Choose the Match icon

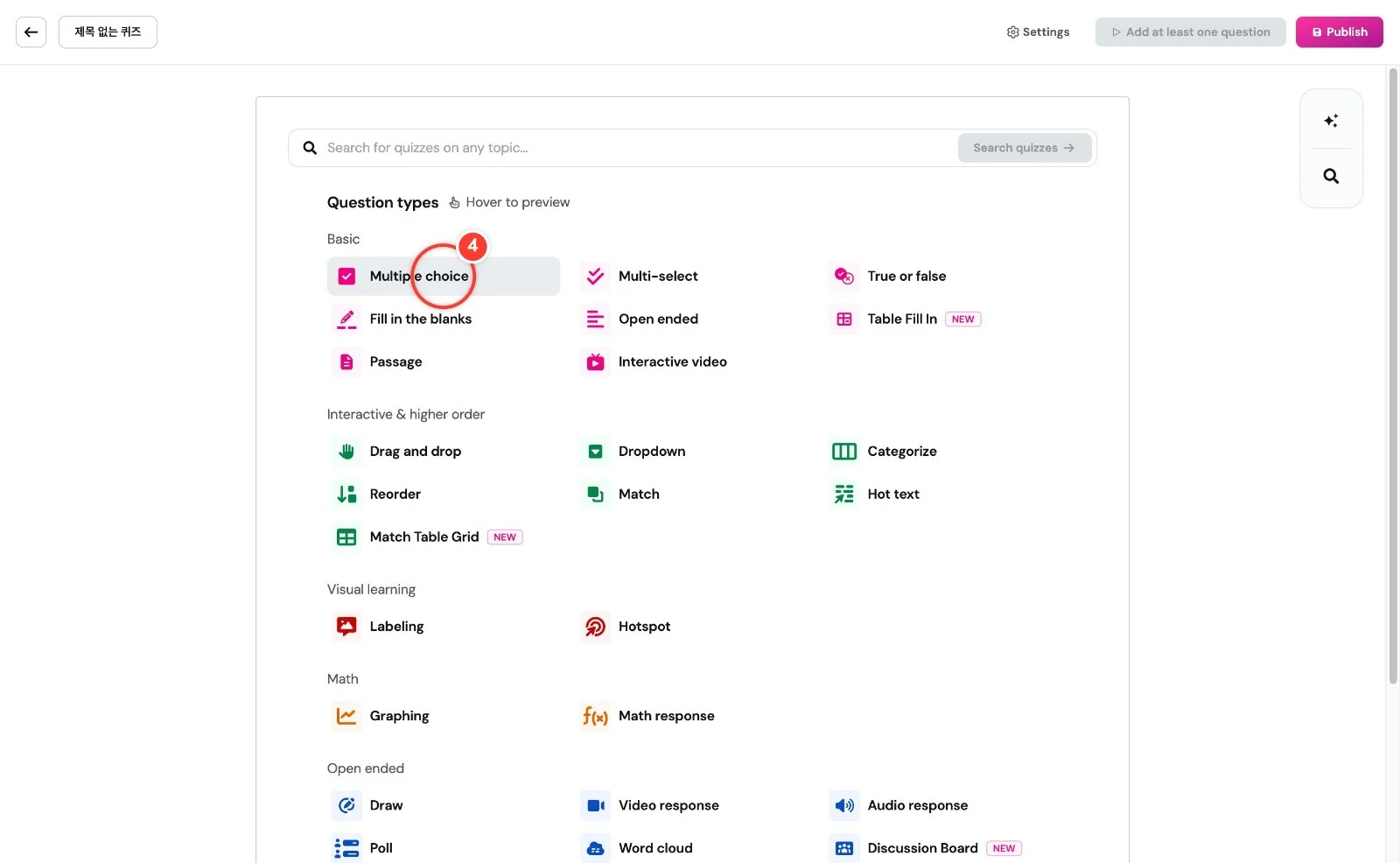tap(595, 495)
